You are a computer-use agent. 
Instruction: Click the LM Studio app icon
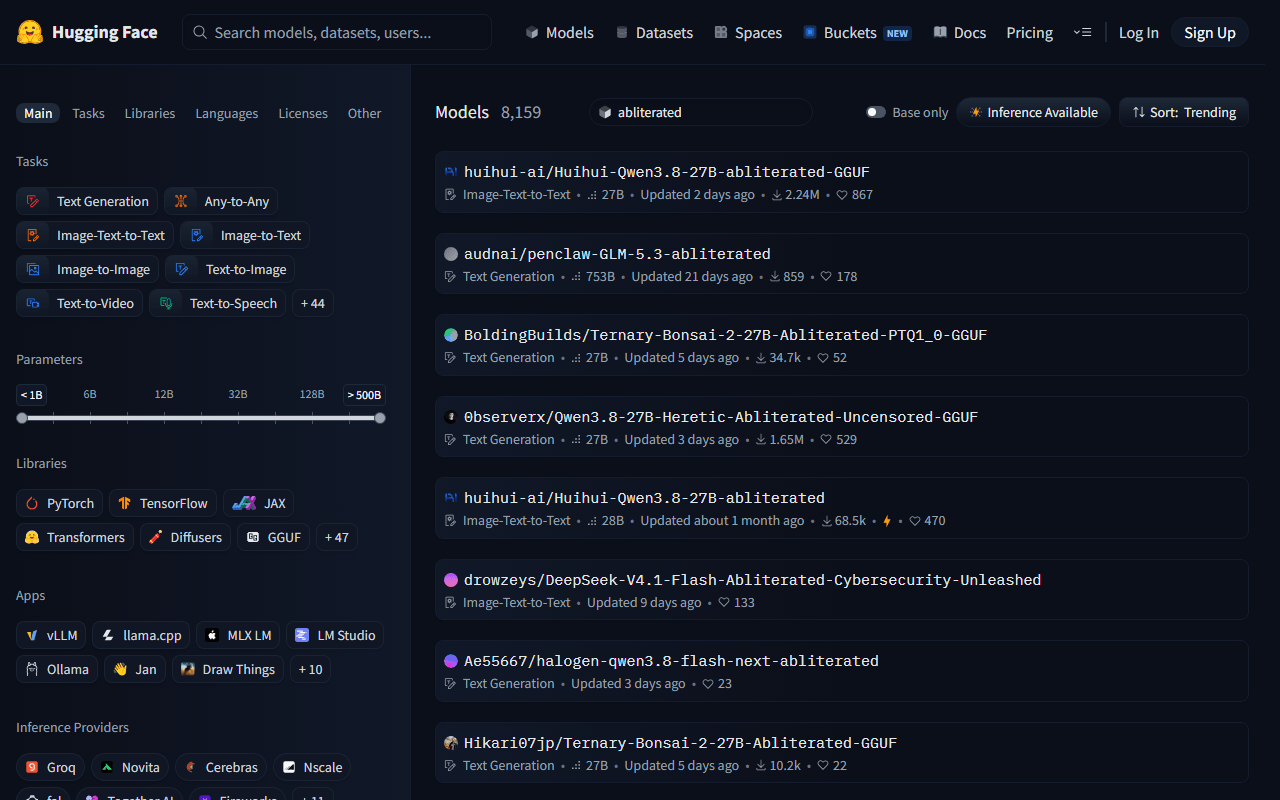point(303,635)
